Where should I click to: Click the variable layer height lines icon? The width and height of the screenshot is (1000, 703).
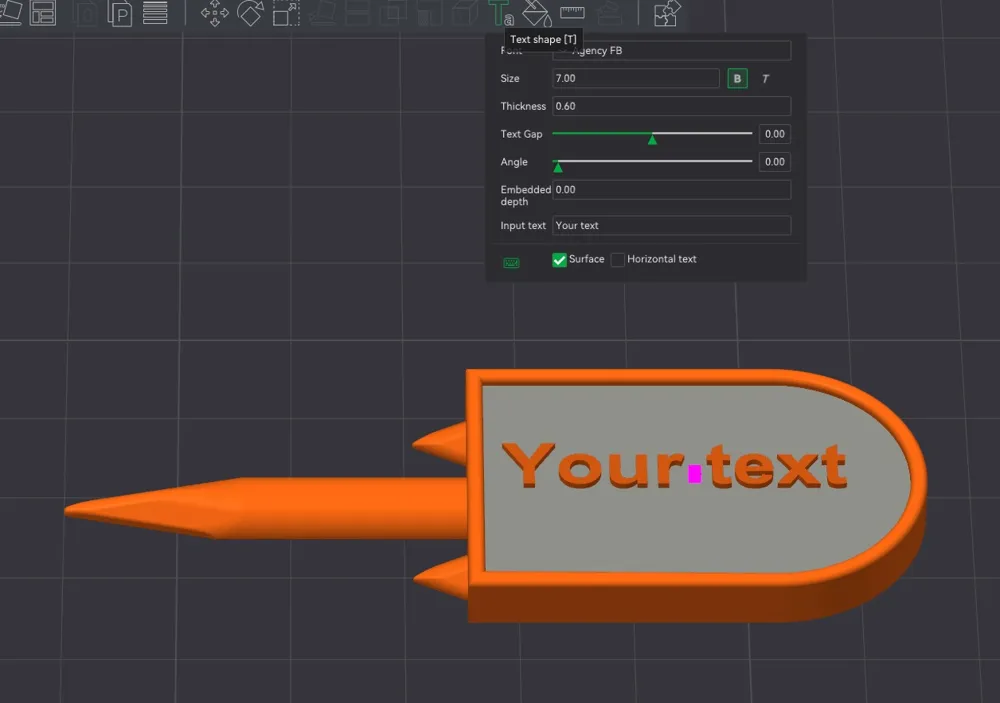click(x=155, y=12)
